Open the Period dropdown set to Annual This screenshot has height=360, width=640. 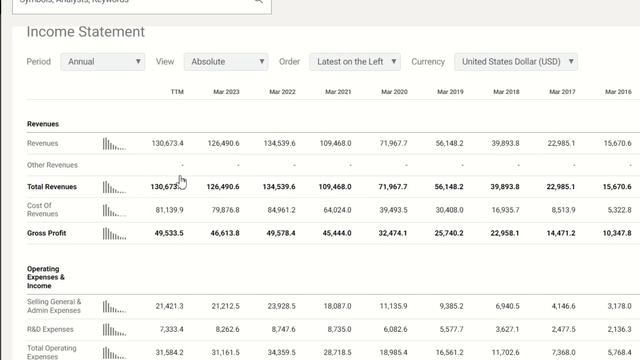pyautogui.click(x=102, y=62)
